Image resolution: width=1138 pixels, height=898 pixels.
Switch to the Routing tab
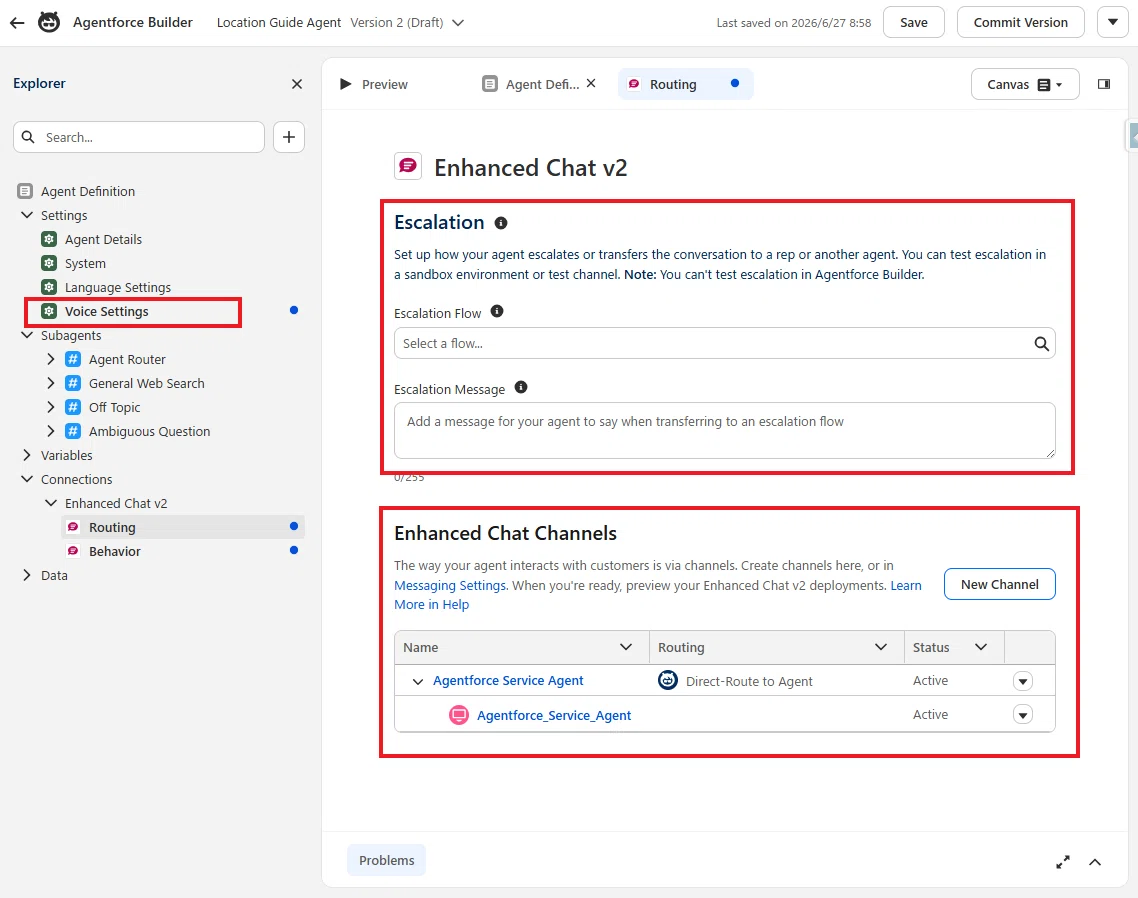(685, 84)
